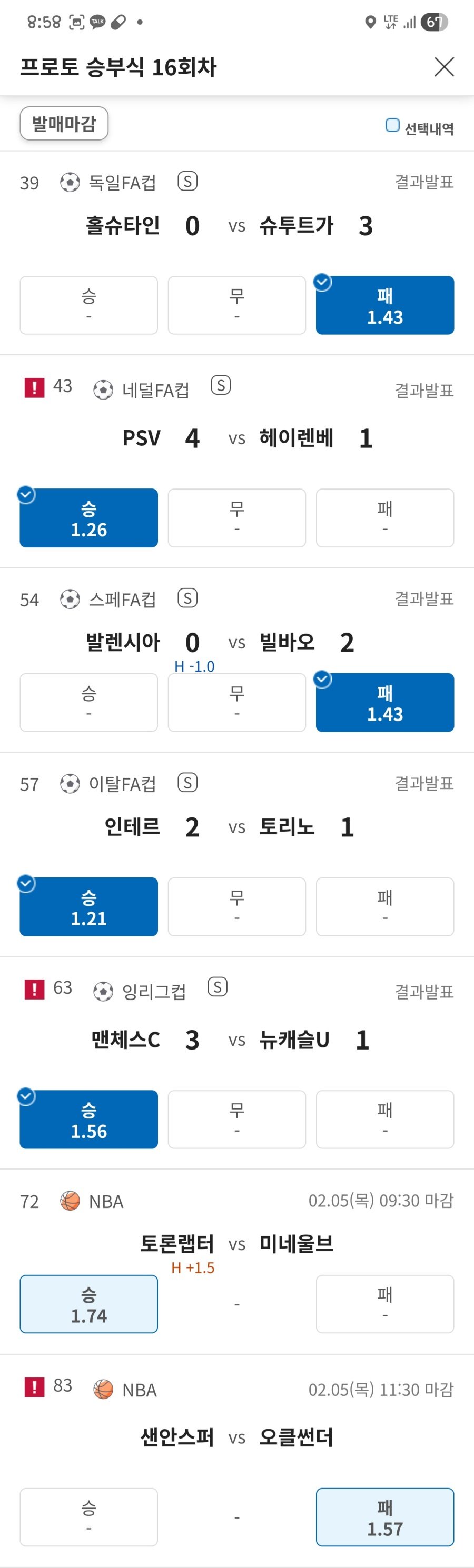
Task: Tap soccer ball icon beside 스페FA컵
Action: [x=70, y=599]
